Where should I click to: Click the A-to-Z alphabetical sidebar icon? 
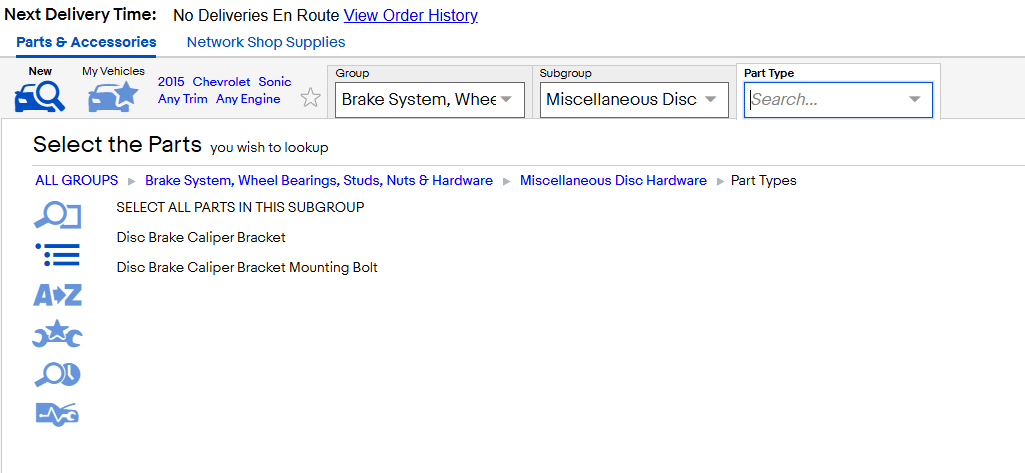pos(58,295)
